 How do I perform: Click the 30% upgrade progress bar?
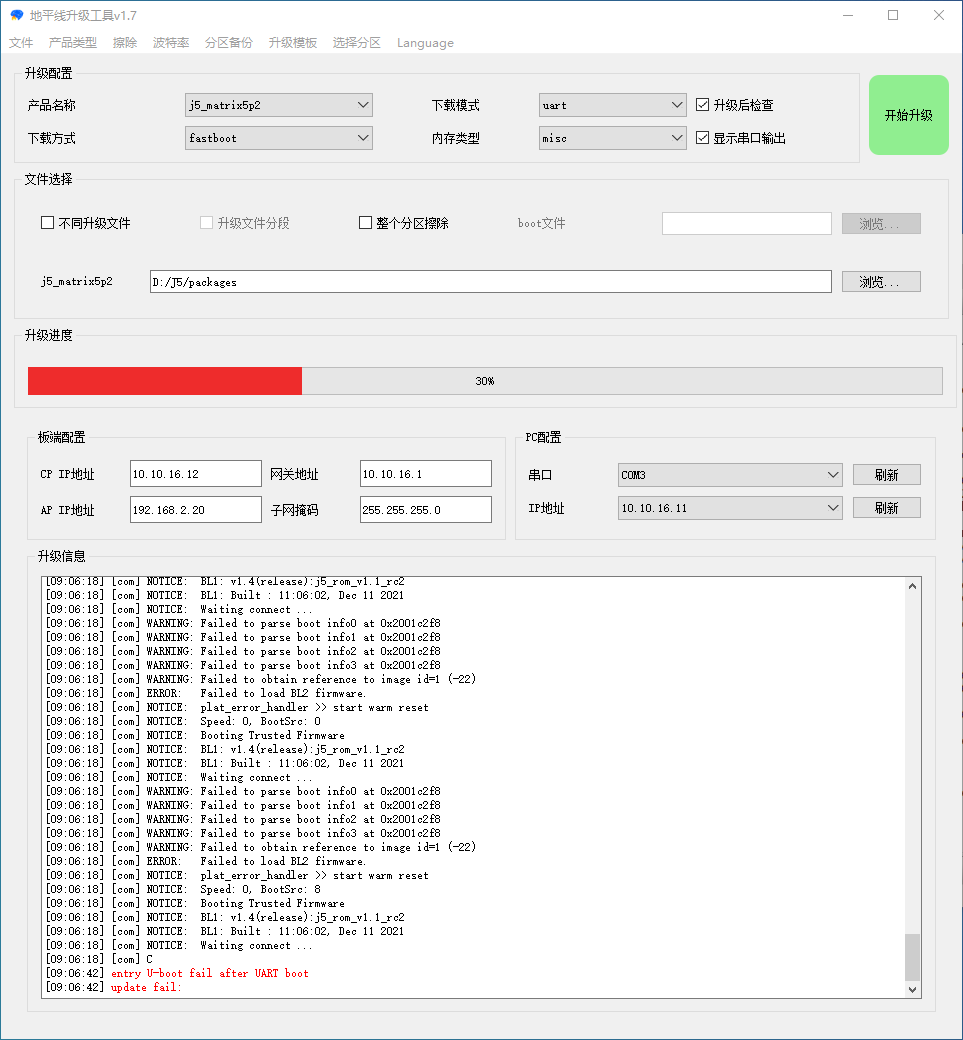[484, 381]
